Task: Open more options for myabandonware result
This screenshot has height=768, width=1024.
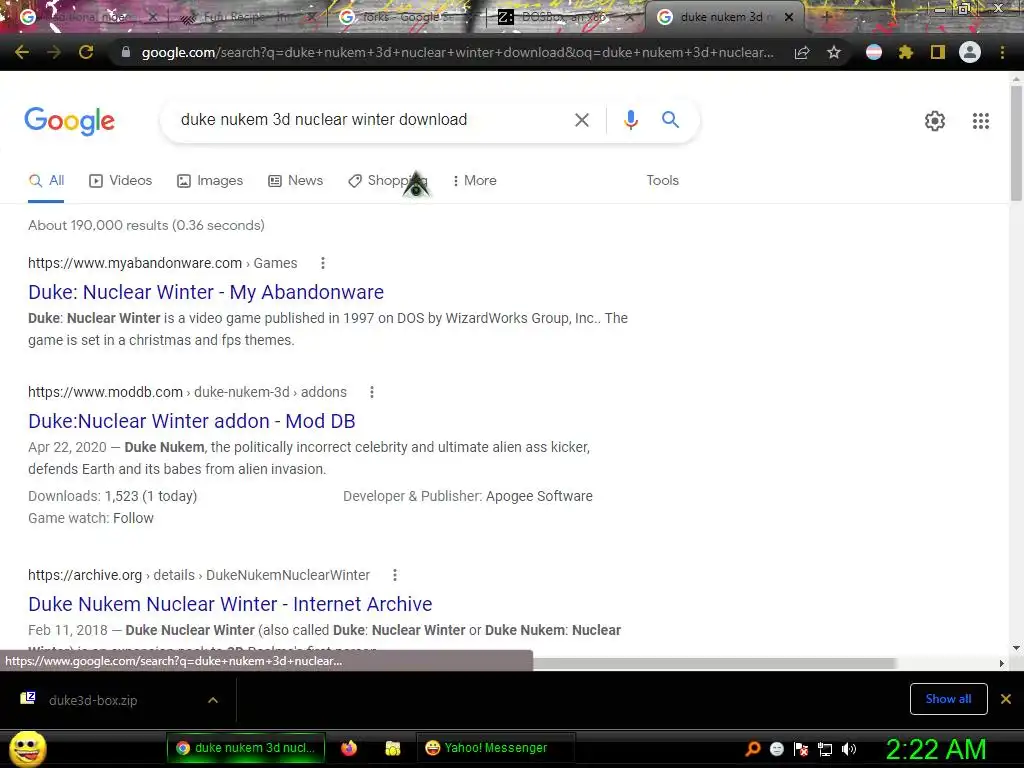Action: (323, 263)
